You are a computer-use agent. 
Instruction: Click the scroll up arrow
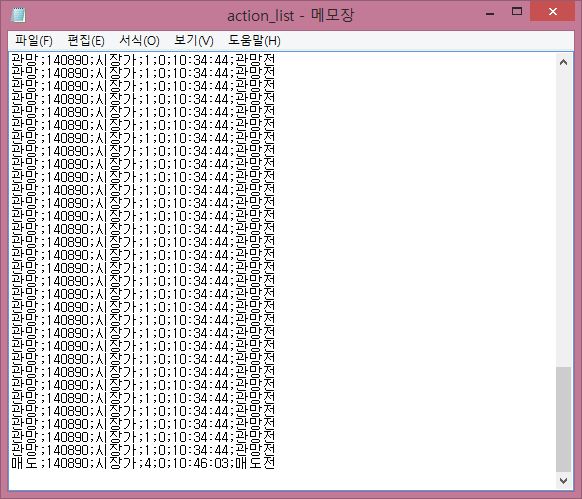[x=563, y=62]
